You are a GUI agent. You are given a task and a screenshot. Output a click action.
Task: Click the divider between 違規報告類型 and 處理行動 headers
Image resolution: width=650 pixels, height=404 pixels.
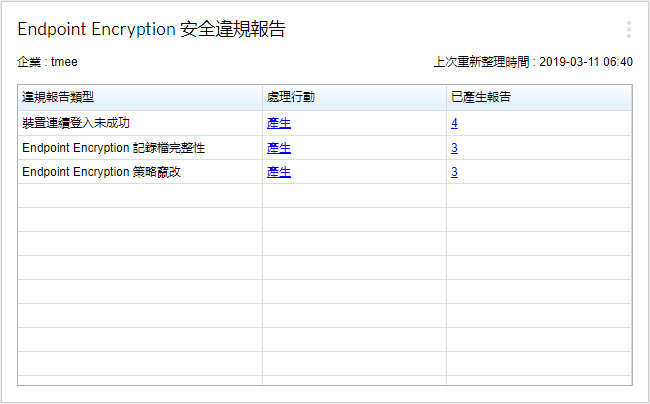coord(262,97)
